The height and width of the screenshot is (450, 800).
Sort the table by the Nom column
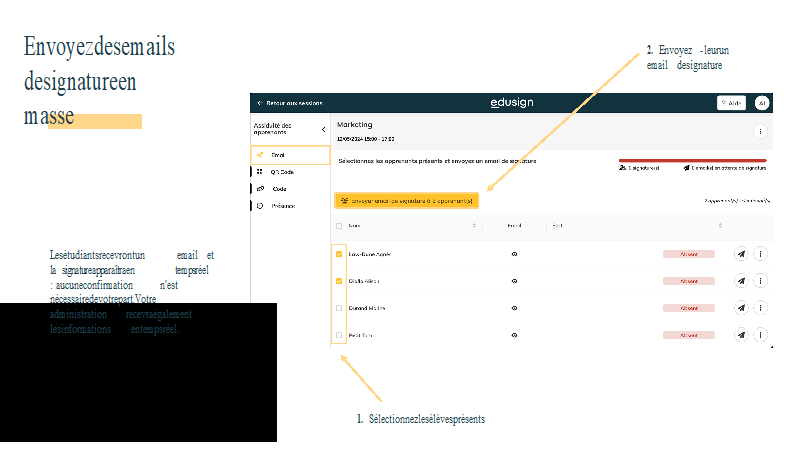[474, 226]
